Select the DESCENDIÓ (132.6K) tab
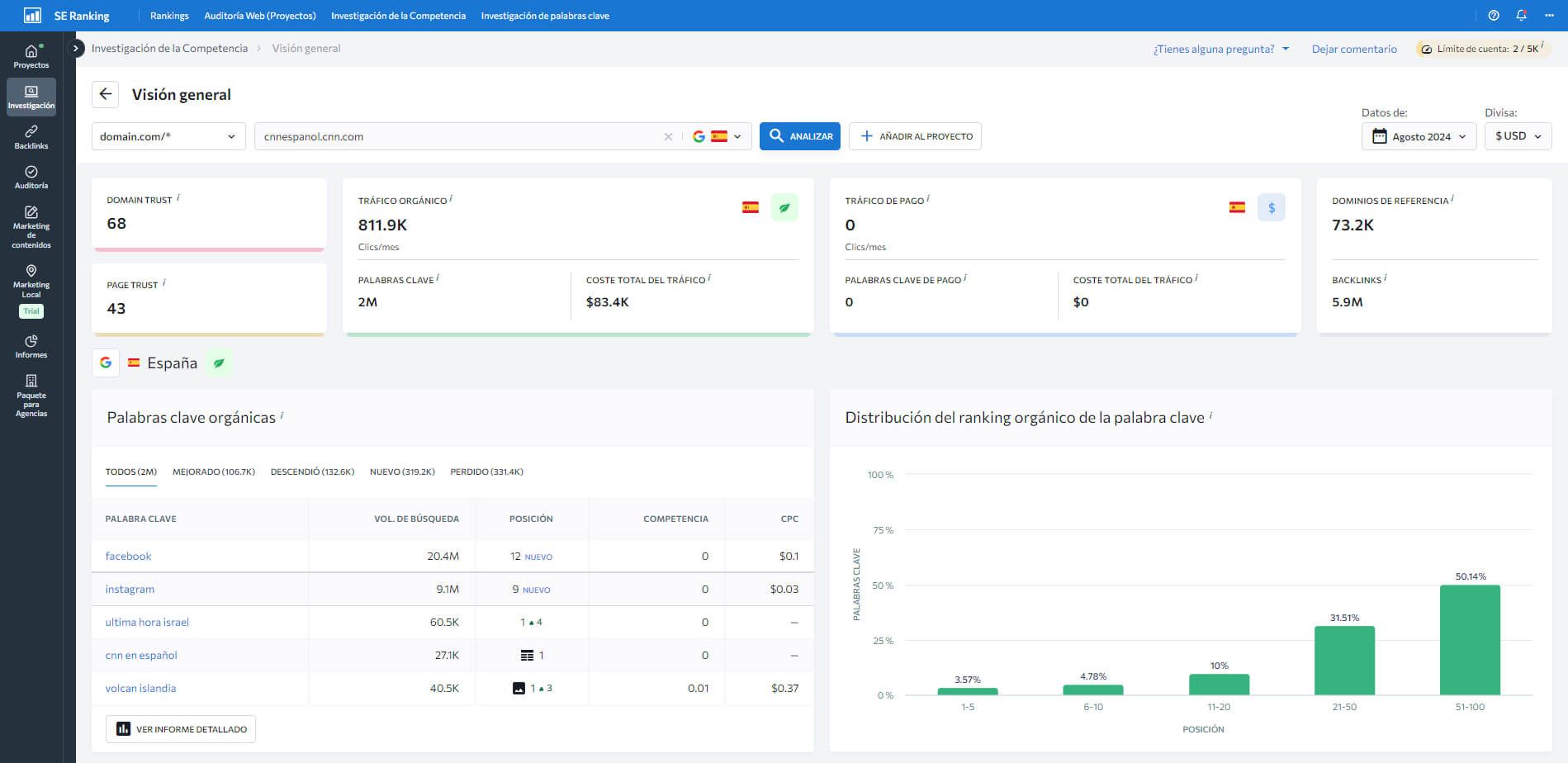 [x=312, y=472]
